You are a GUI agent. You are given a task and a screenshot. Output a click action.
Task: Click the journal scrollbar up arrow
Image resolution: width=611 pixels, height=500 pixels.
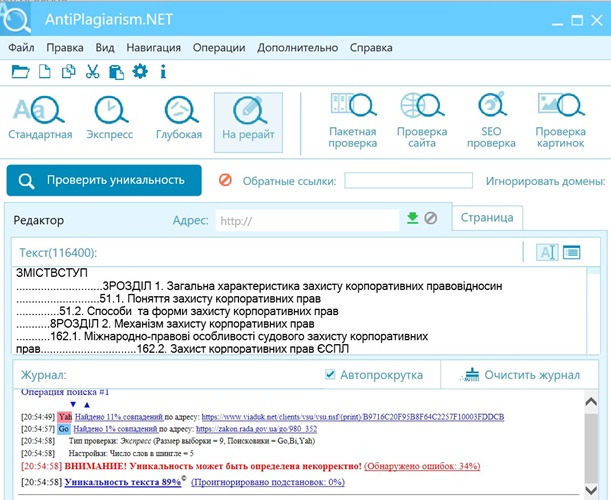point(591,401)
